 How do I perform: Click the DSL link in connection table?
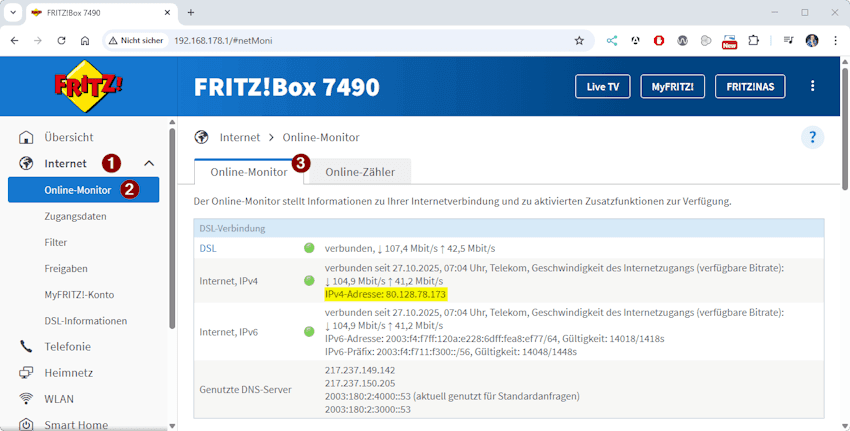[207, 248]
